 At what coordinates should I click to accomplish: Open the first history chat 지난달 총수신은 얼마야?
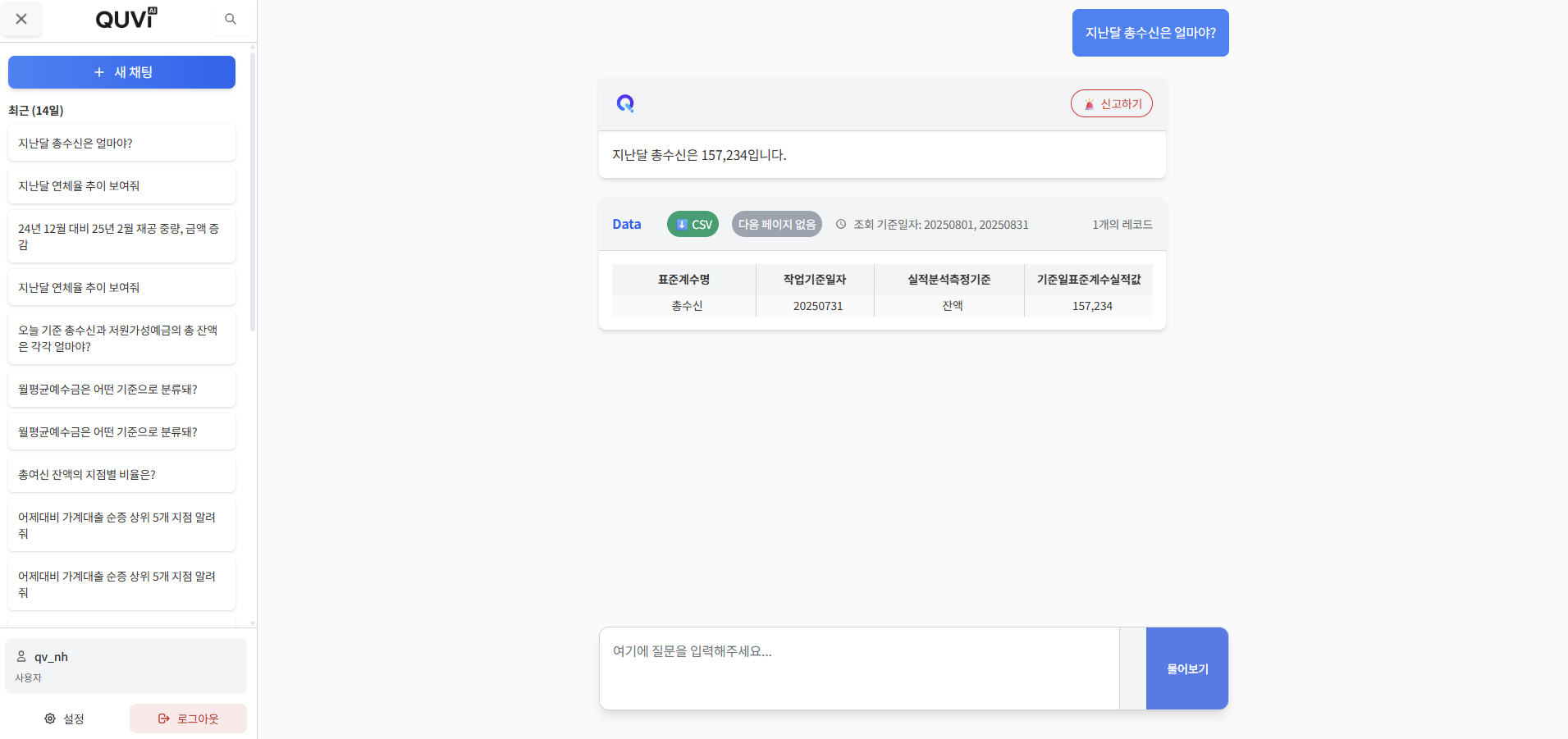(x=121, y=143)
